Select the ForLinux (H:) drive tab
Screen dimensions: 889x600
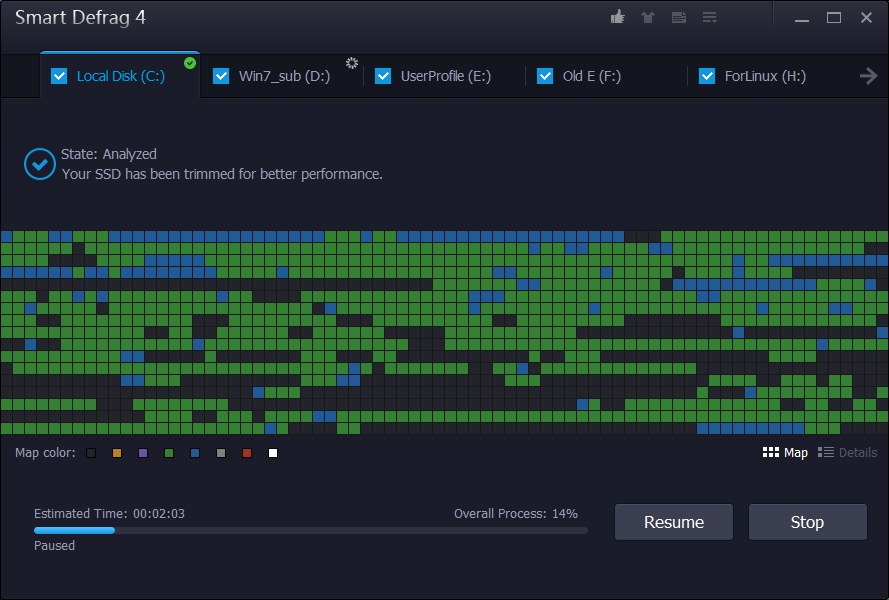click(765, 76)
